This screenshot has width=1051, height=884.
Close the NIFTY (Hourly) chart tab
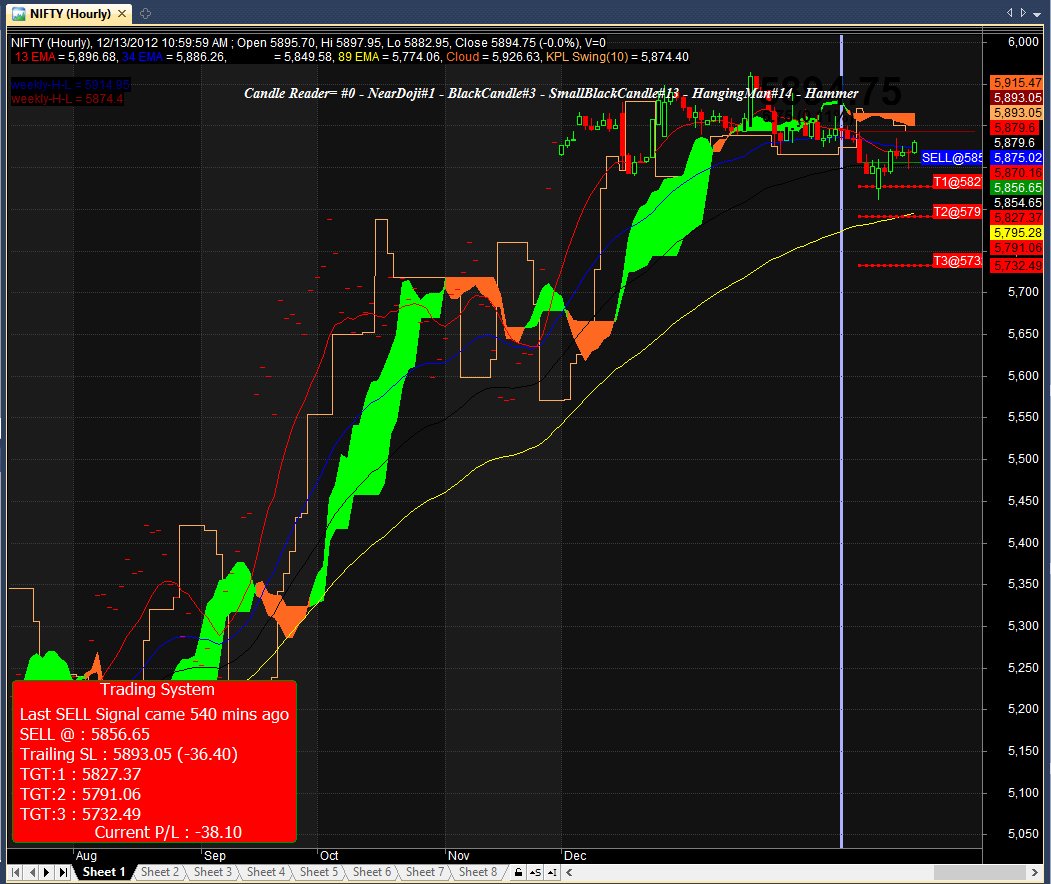(121, 13)
